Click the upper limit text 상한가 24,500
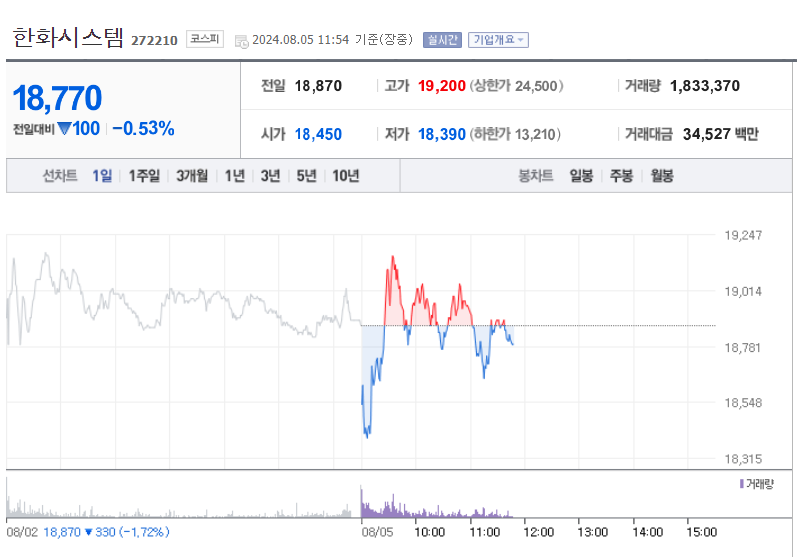This screenshot has height=557, width=797. click(516, 86)
